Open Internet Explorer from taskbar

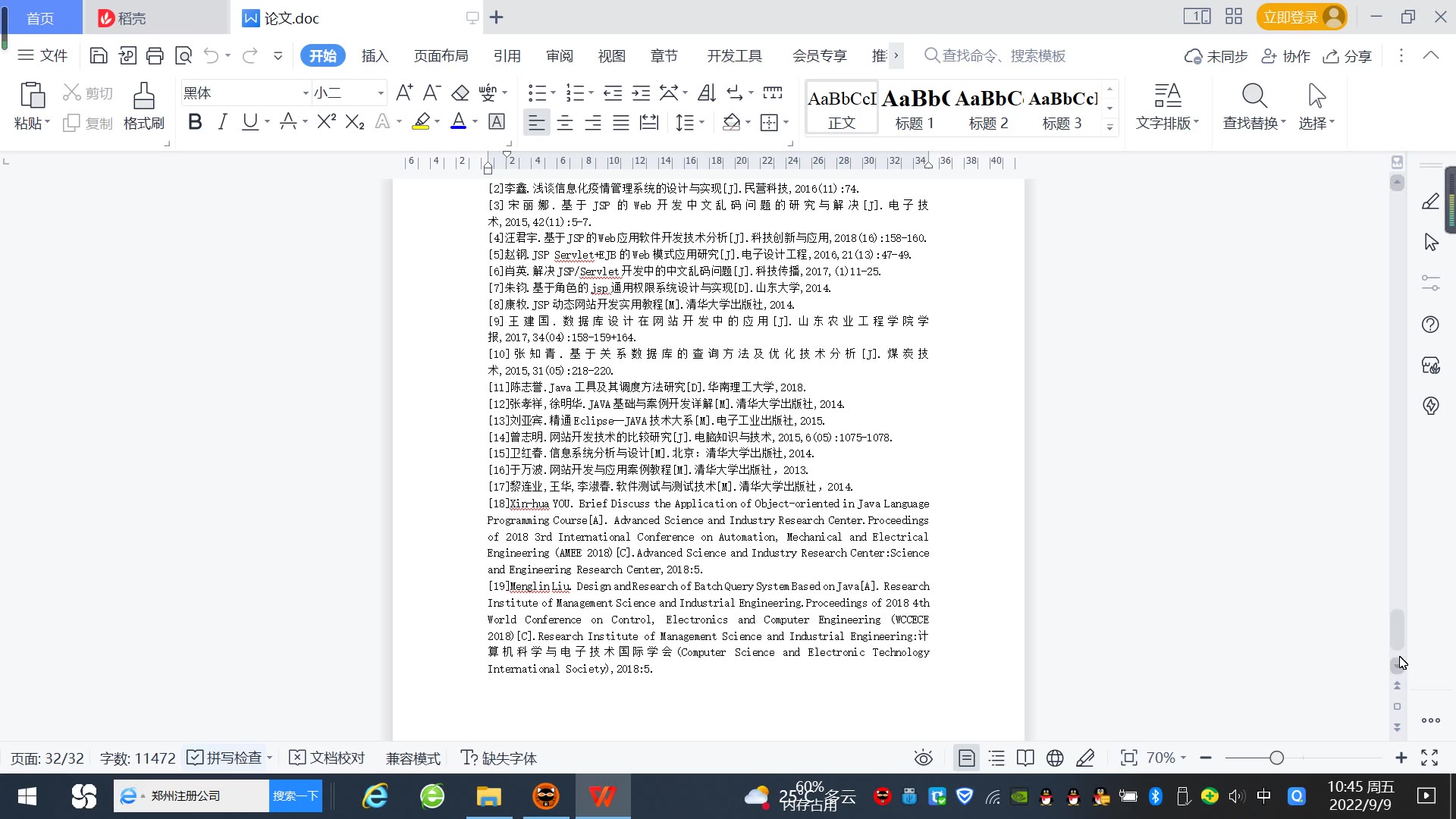(x=375, y=796)
